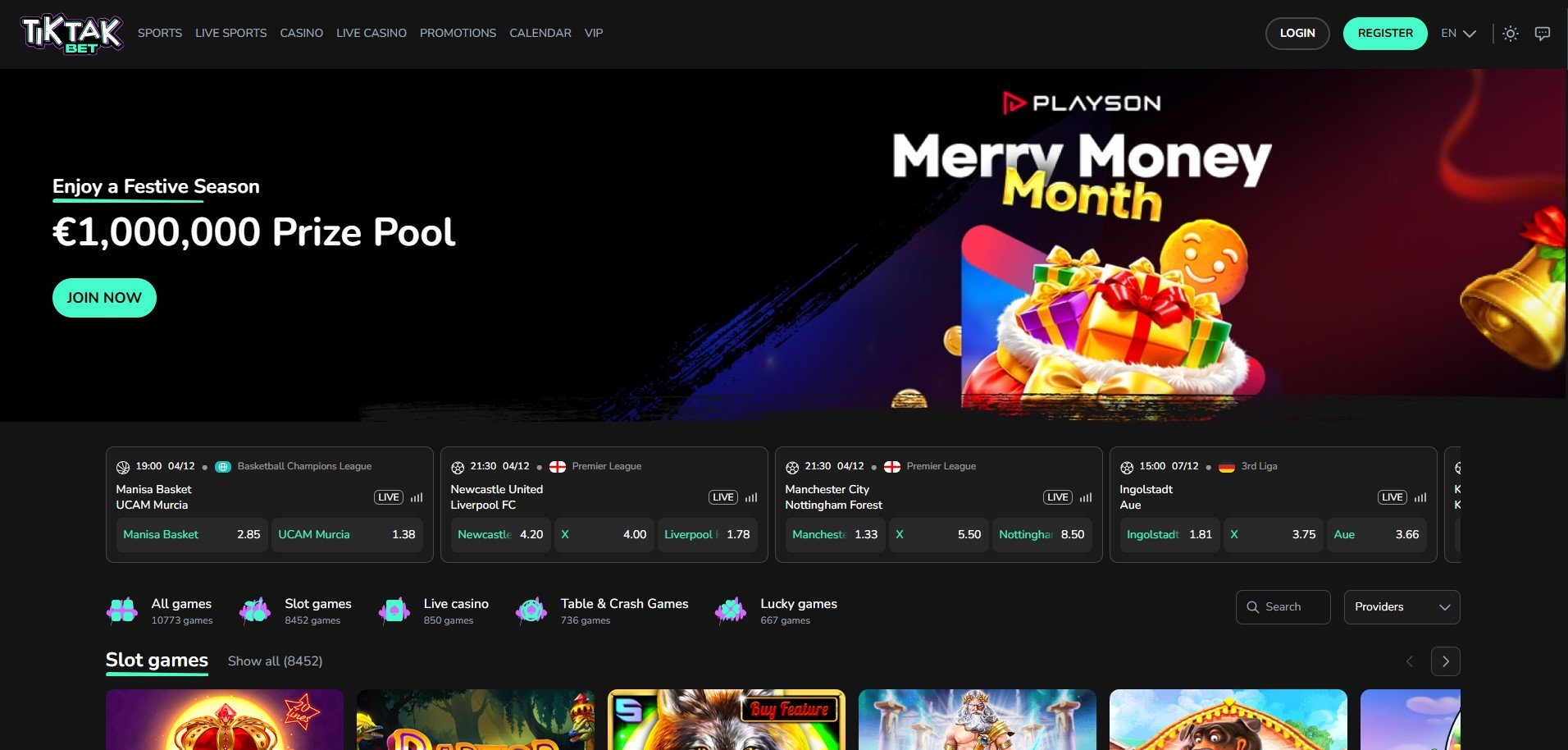Expand the EN language dropdown

(1458, 34)
